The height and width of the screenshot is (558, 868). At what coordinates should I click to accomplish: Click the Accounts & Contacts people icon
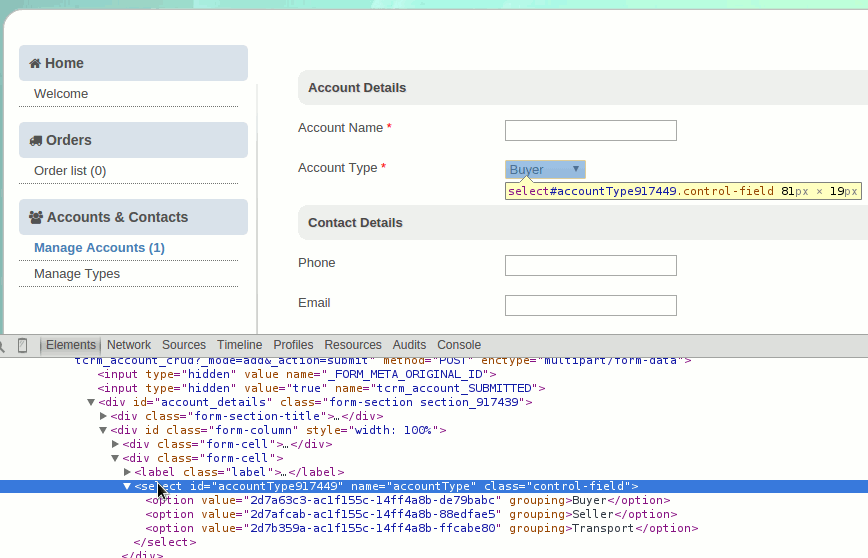tap(36, 217)
